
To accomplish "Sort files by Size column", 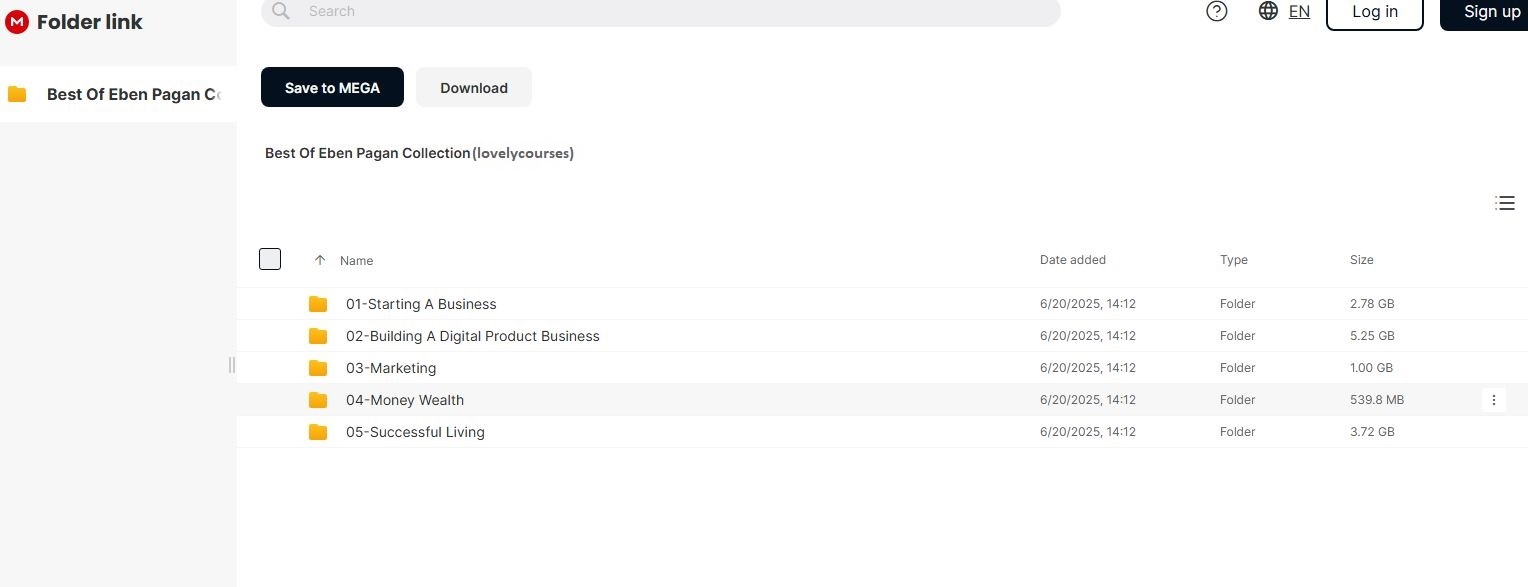I will 1361,260.
